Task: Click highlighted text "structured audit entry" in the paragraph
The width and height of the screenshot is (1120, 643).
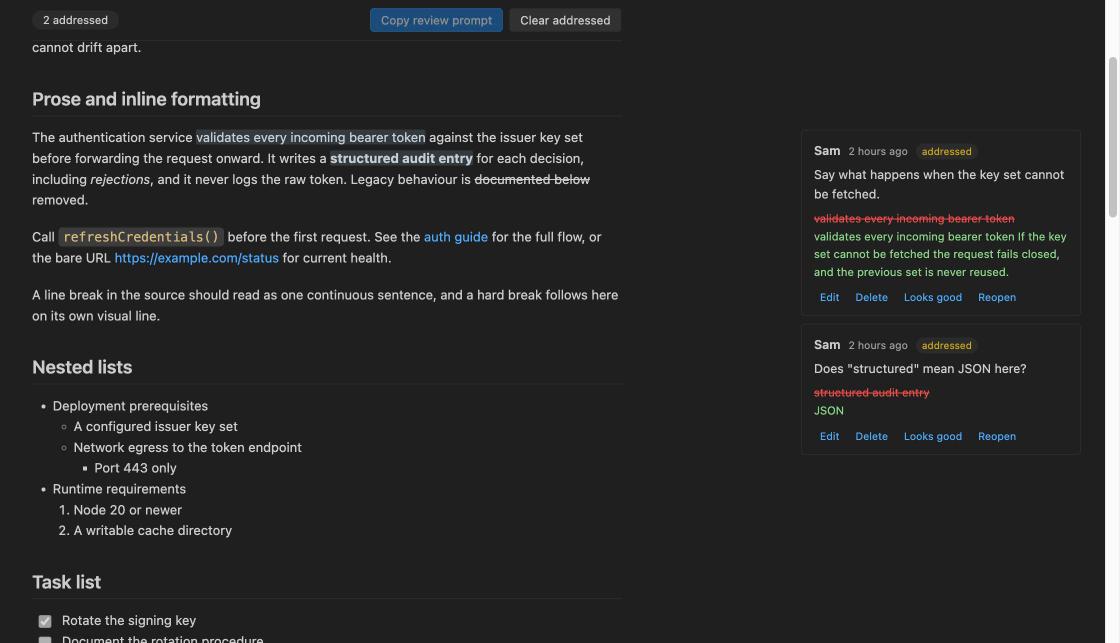Action: [401, 158]
